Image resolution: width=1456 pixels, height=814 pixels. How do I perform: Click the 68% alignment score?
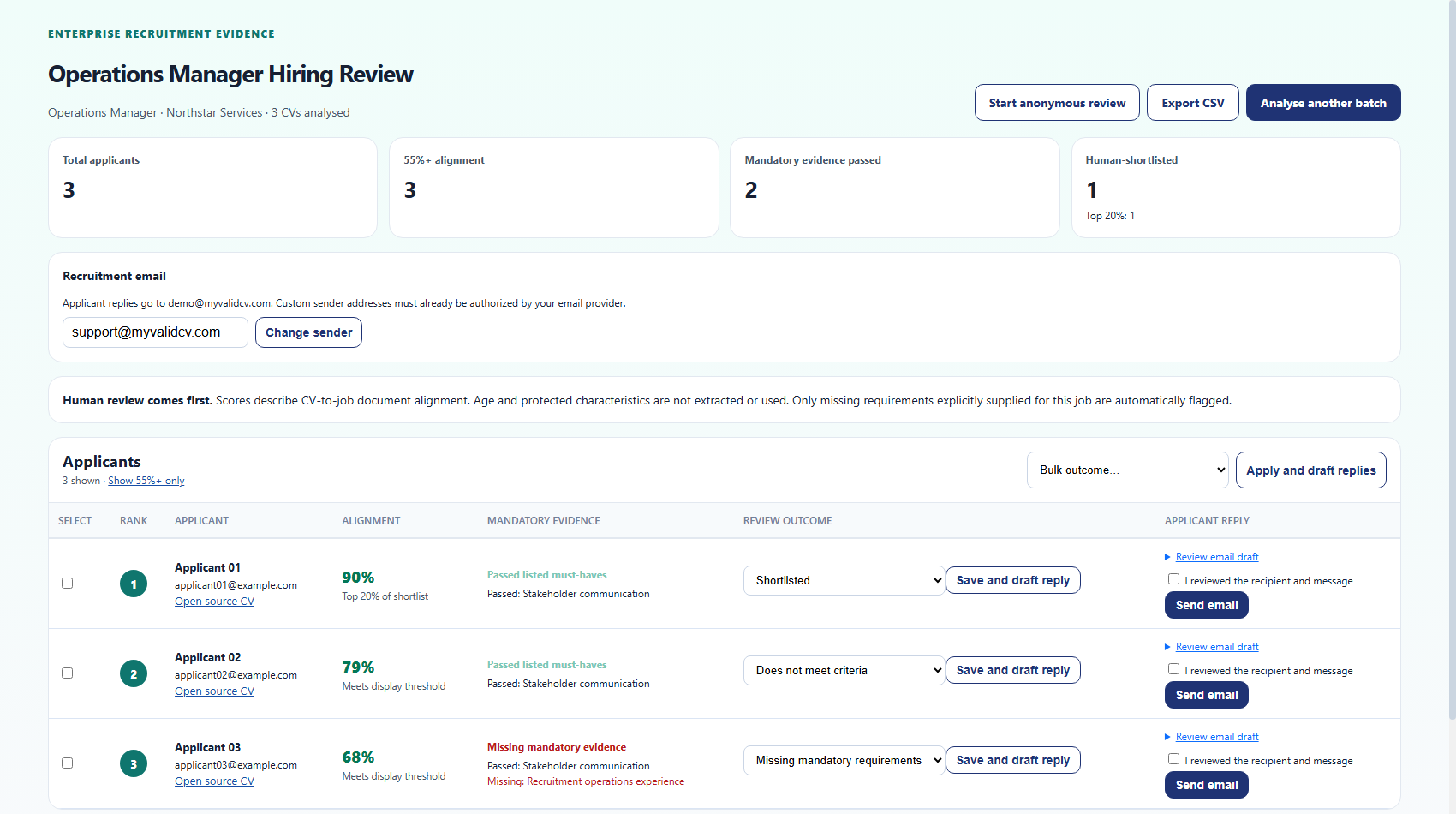click(x=358, y=757)
